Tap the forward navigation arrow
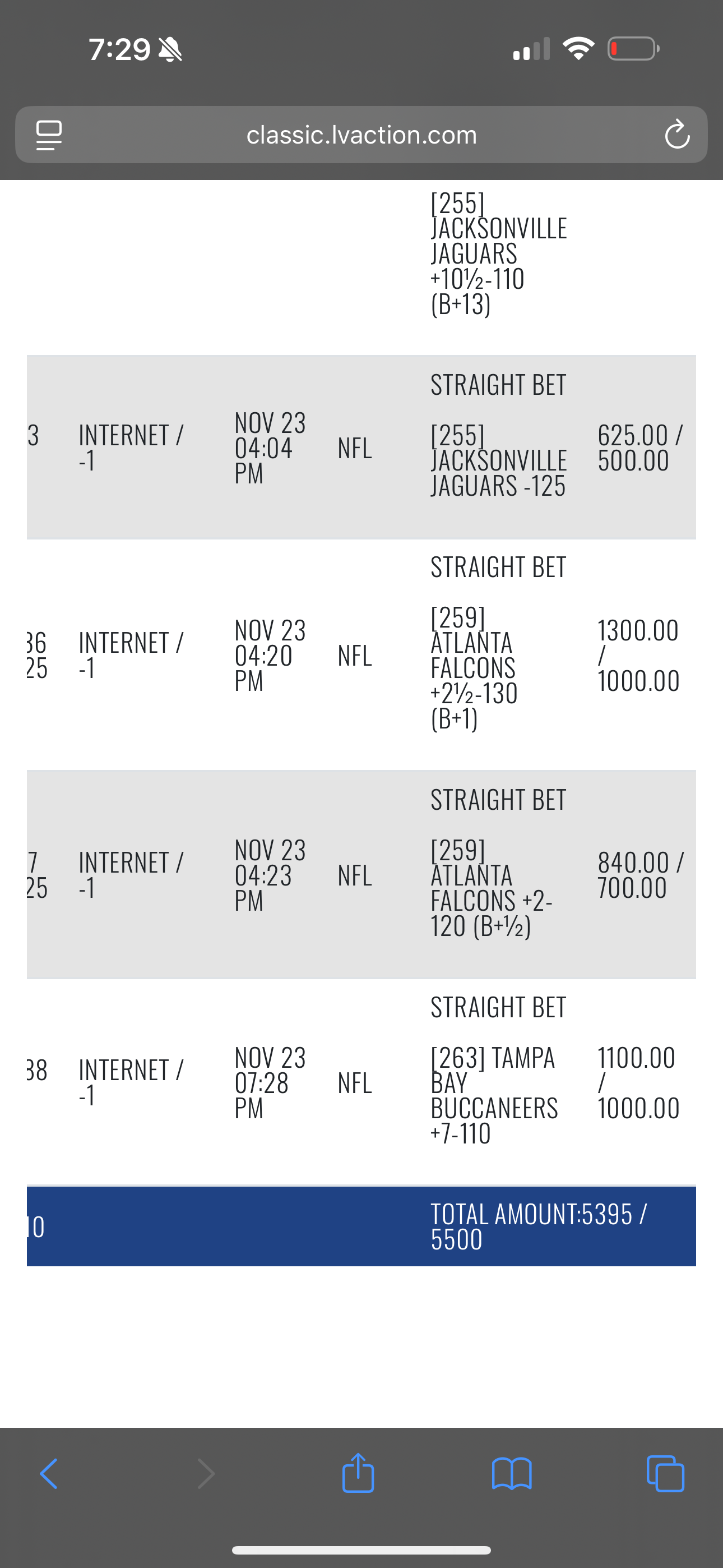 tap(206, 1474)
